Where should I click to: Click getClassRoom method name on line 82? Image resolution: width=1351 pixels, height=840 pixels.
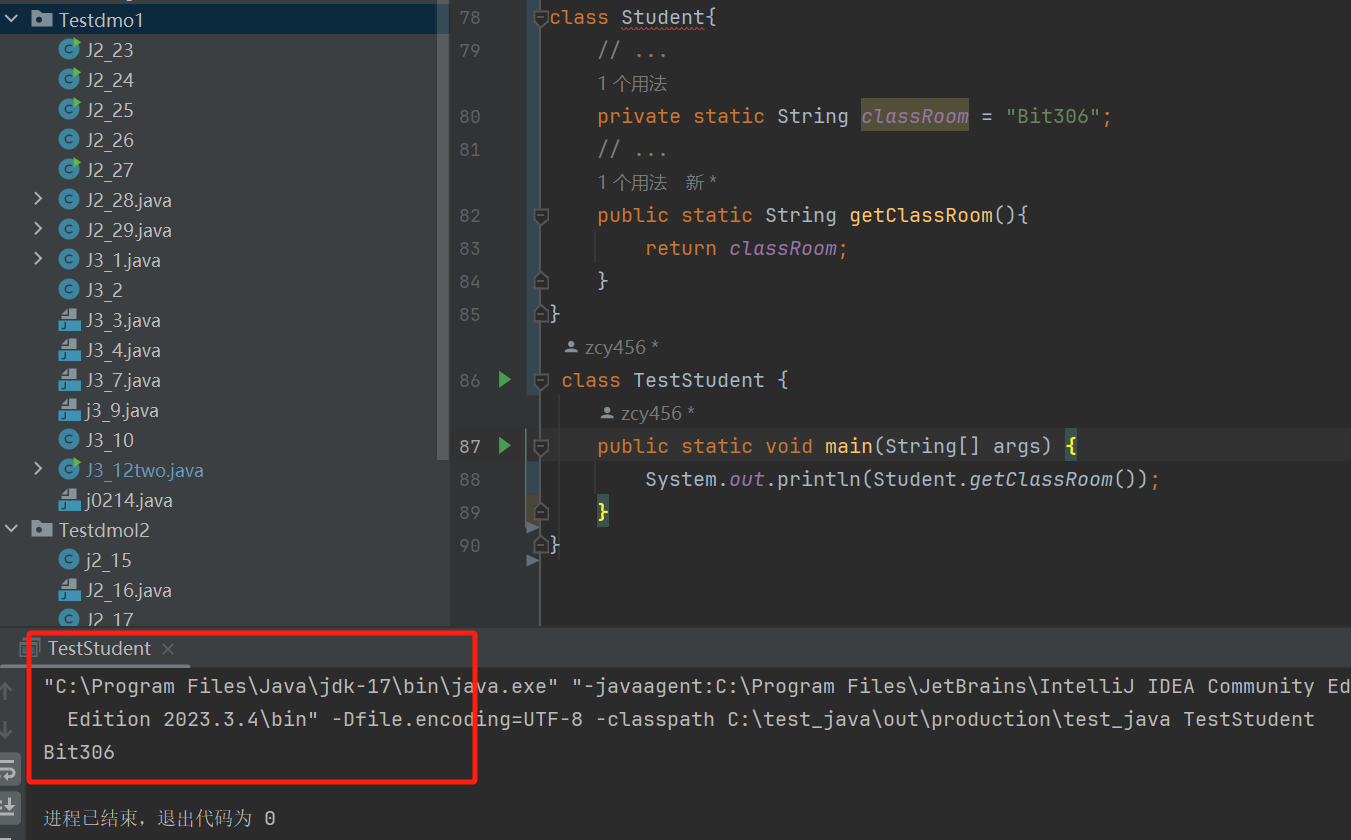pyautogui.click(x=921, y=215)
